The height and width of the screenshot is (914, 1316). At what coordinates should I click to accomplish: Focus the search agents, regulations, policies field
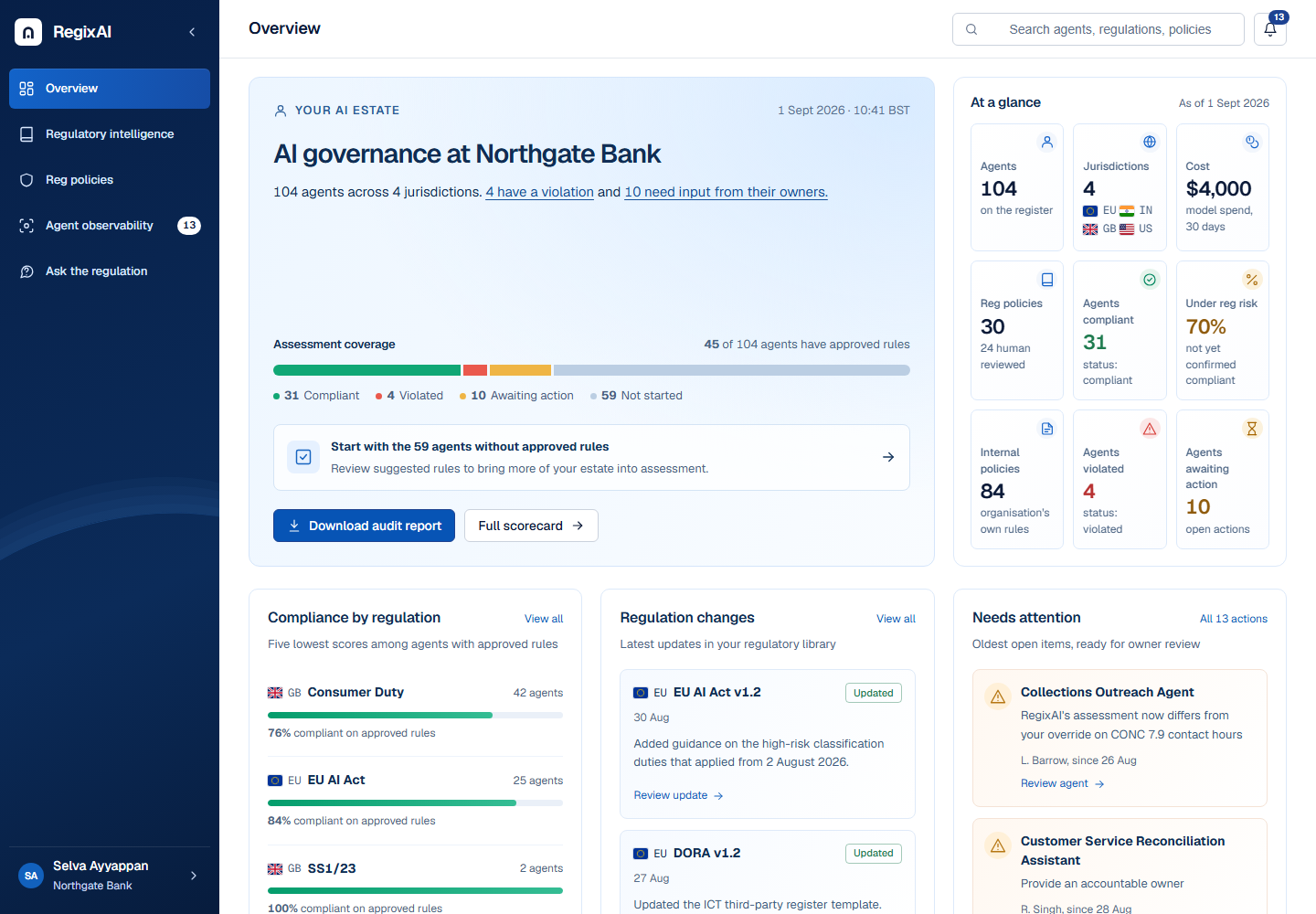pos(1098,29)
